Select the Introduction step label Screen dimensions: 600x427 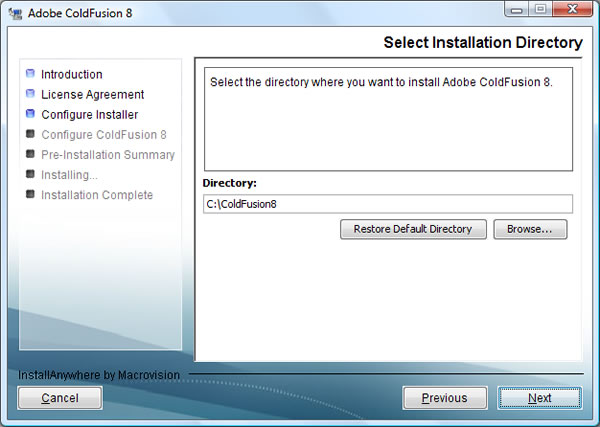[72, 74]
